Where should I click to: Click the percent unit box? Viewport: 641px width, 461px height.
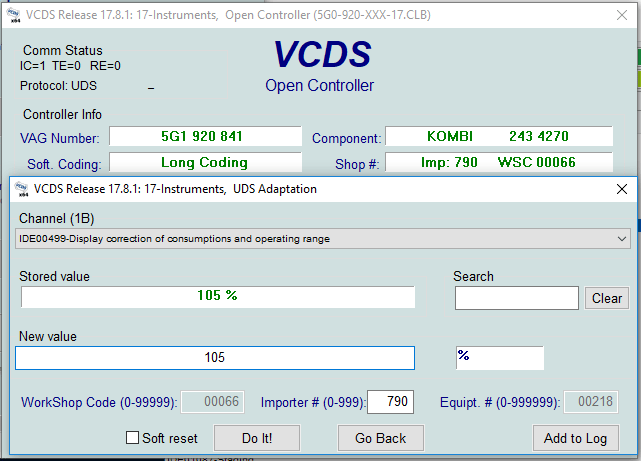point(500,358)
